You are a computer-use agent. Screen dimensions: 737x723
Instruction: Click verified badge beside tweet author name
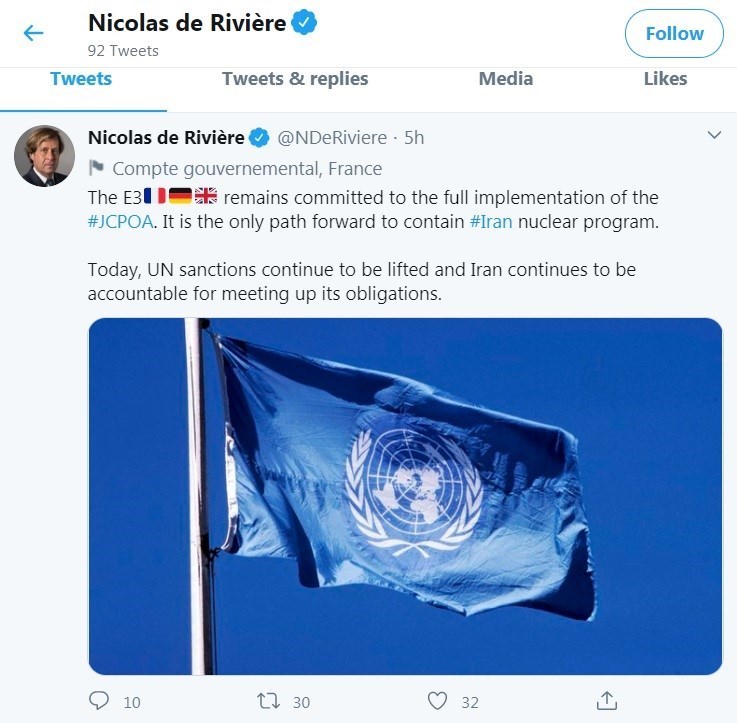[259, 138]
